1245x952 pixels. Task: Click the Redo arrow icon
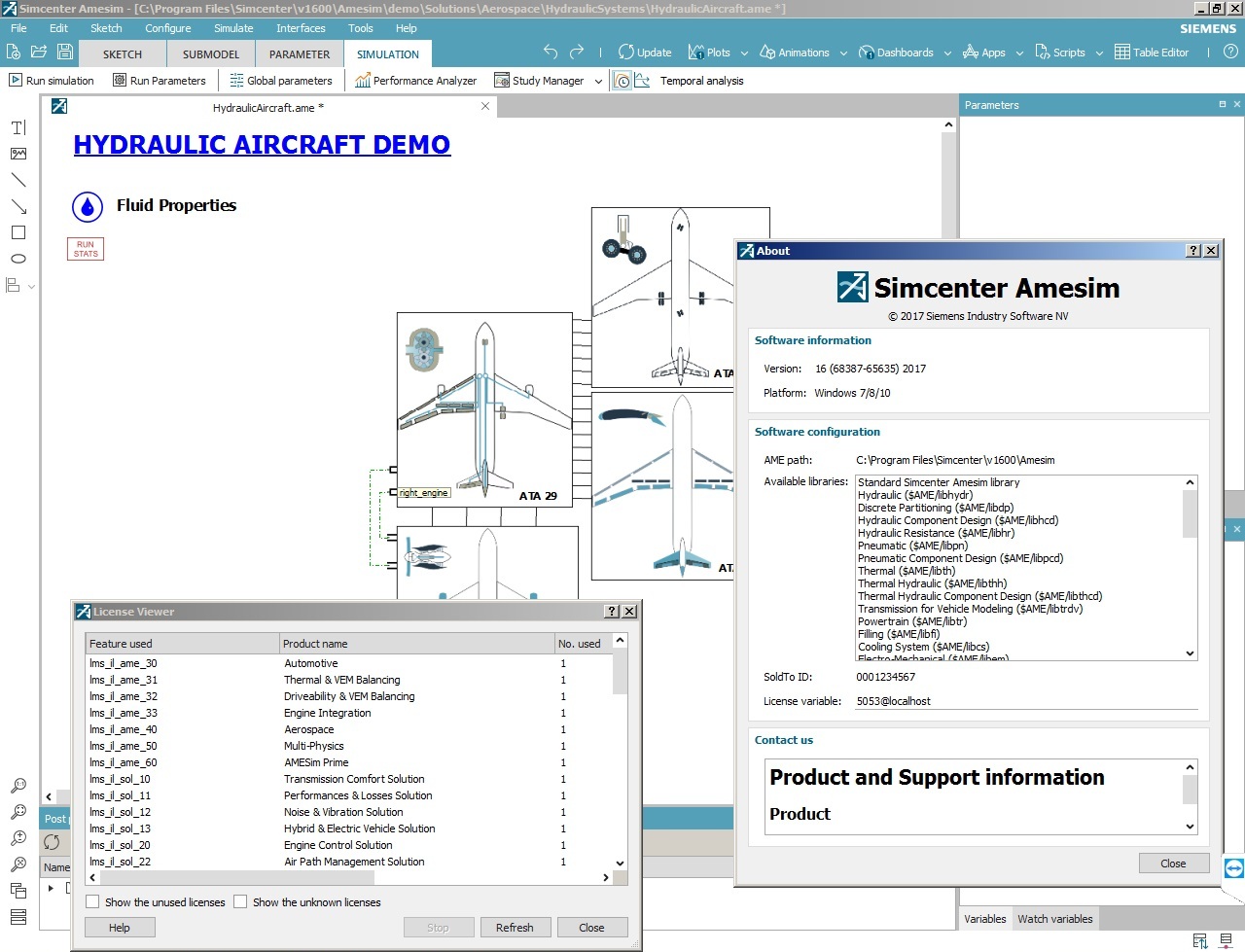tap(577, 52)
